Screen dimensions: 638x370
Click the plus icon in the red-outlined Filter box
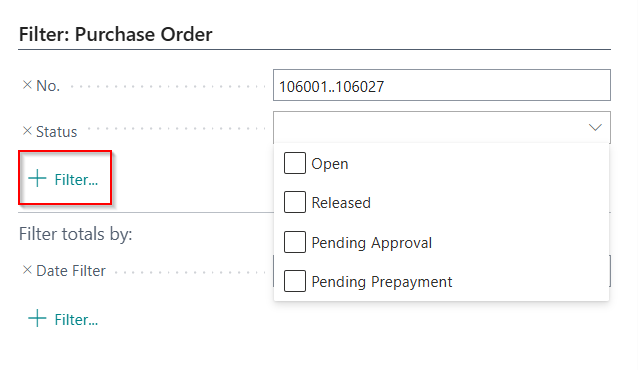[x=37, y=178]
